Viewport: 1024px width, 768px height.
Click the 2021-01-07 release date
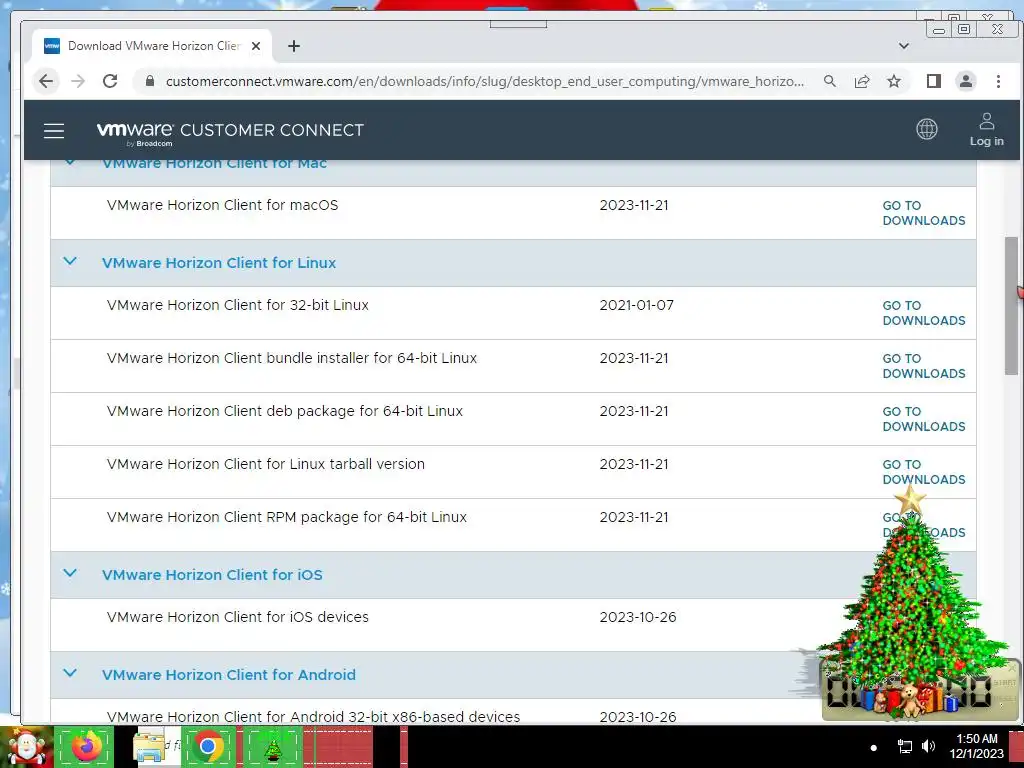(637, 305)
